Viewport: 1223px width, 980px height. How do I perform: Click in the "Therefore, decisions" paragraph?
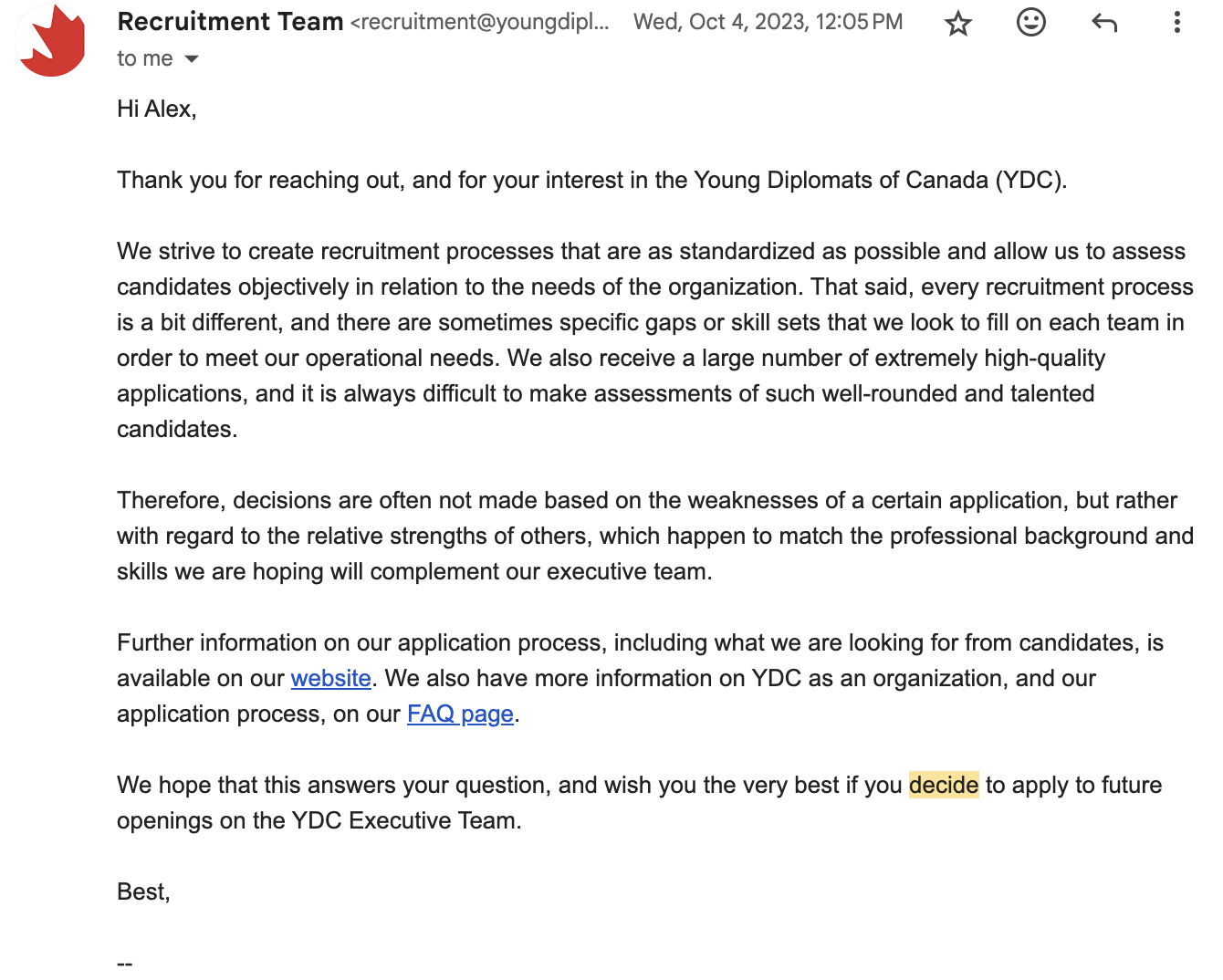(639, 537)
